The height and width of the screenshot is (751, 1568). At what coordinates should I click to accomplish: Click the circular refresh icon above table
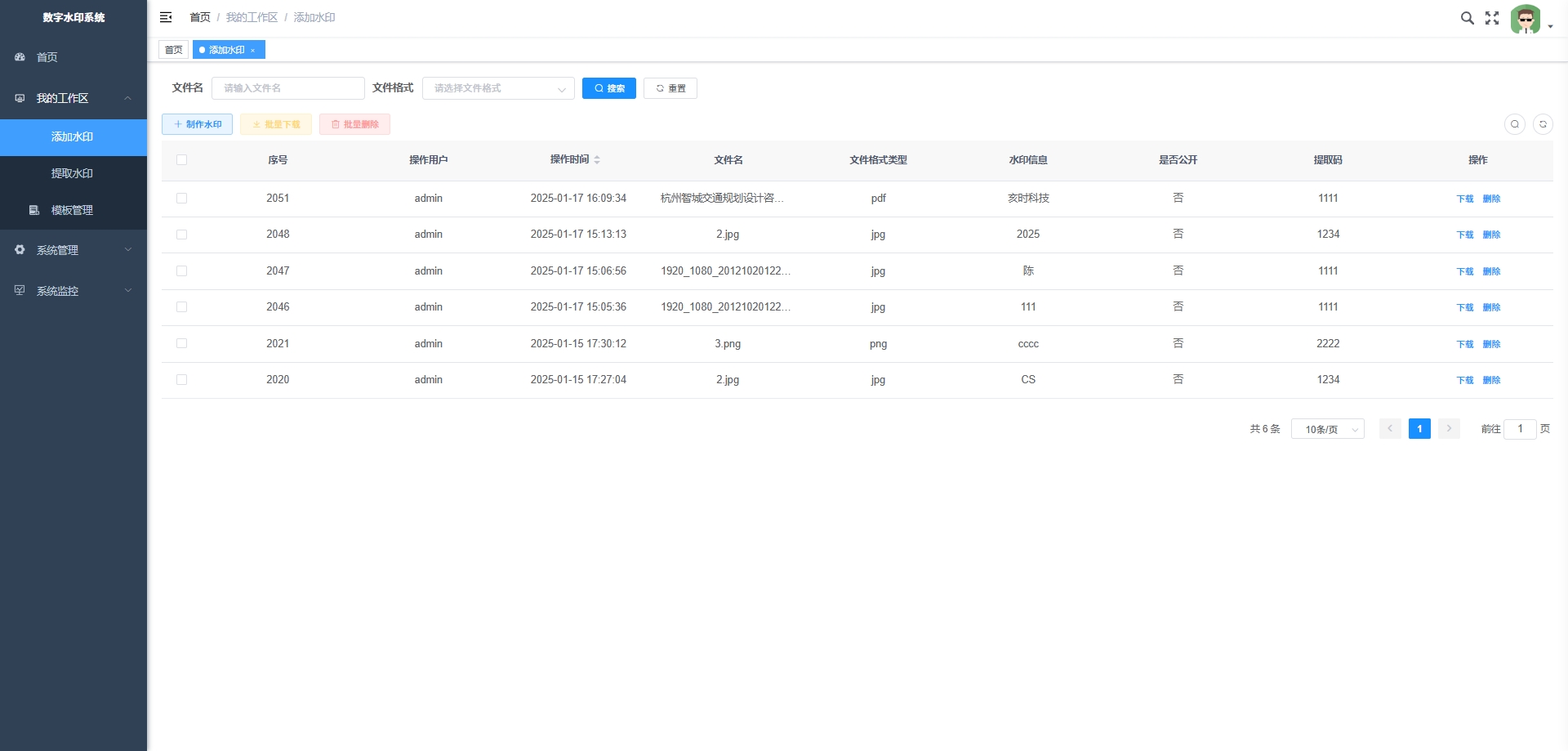(x=1543, y=124)
